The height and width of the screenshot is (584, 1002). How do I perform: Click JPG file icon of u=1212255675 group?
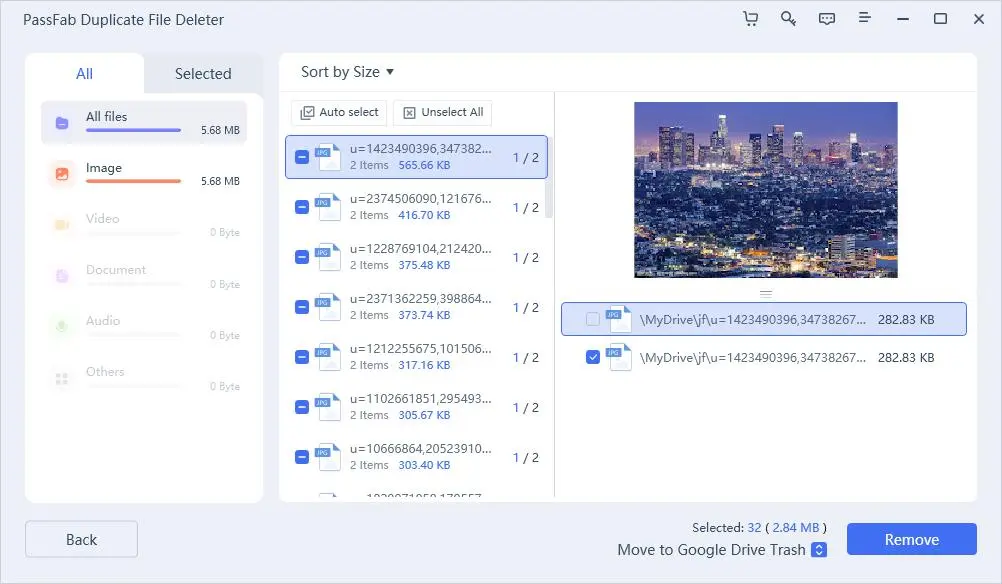[x=328, y=357]
